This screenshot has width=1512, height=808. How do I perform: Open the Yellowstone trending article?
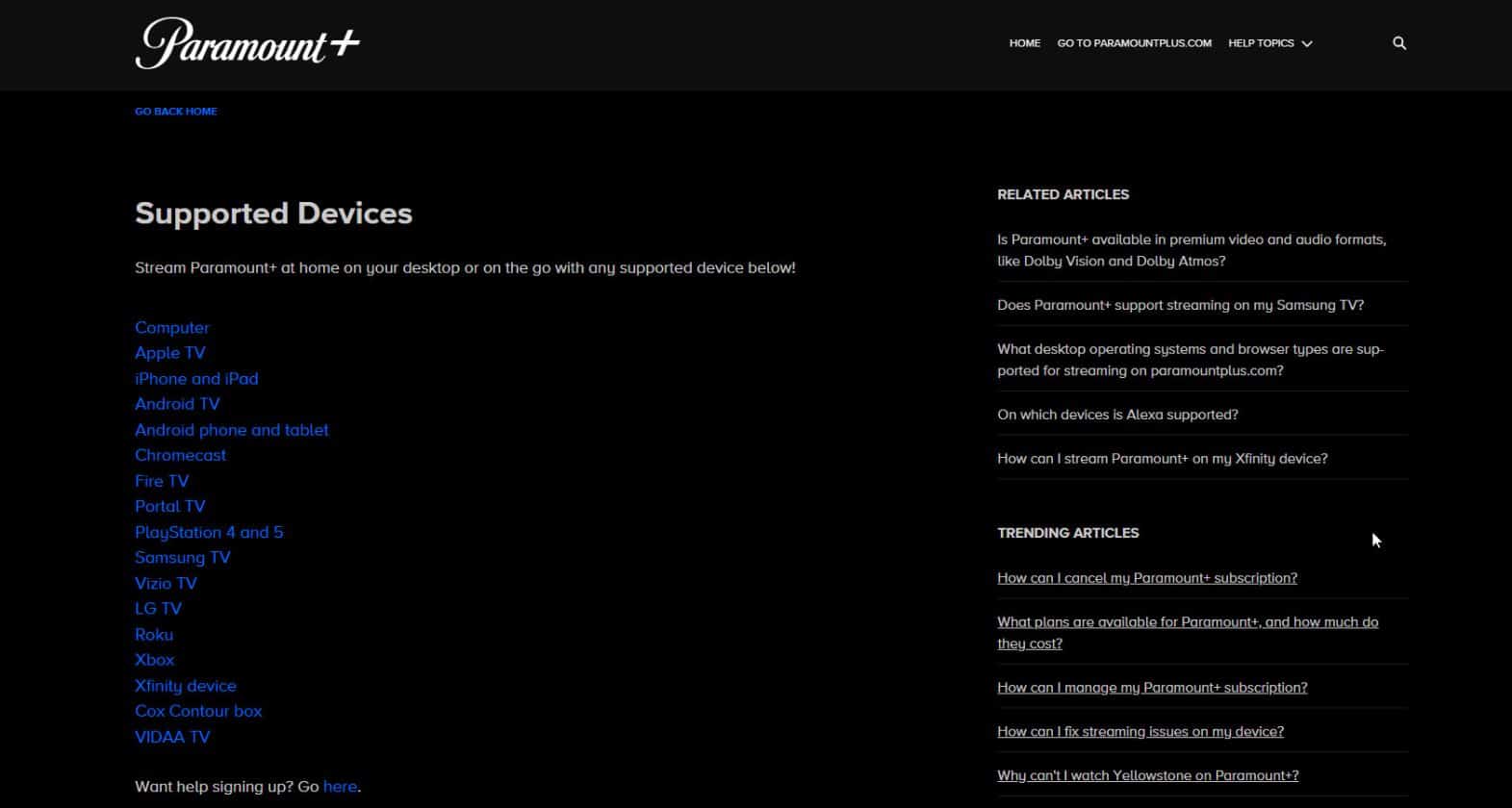tap(1147, 775)
